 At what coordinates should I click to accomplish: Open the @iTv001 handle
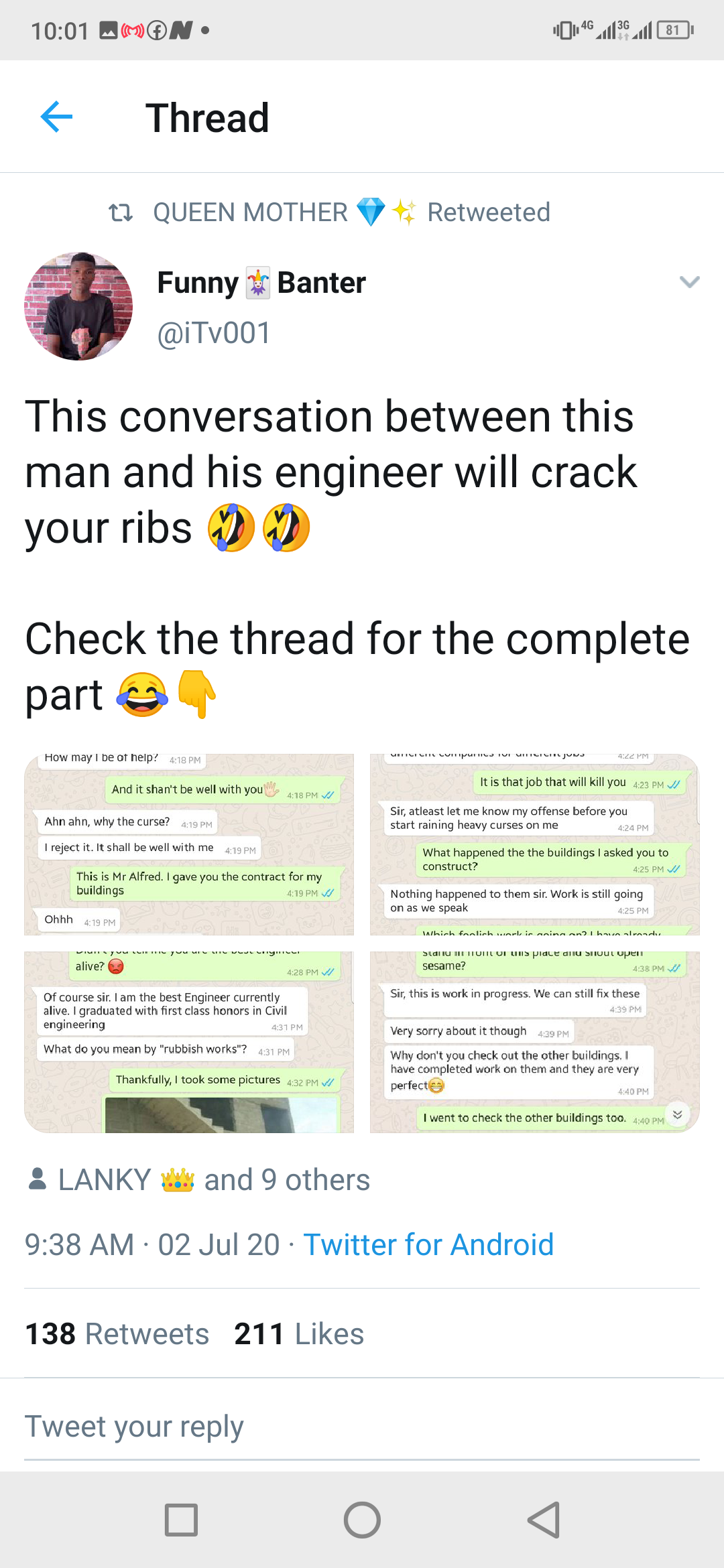click(x=214, y=333)
